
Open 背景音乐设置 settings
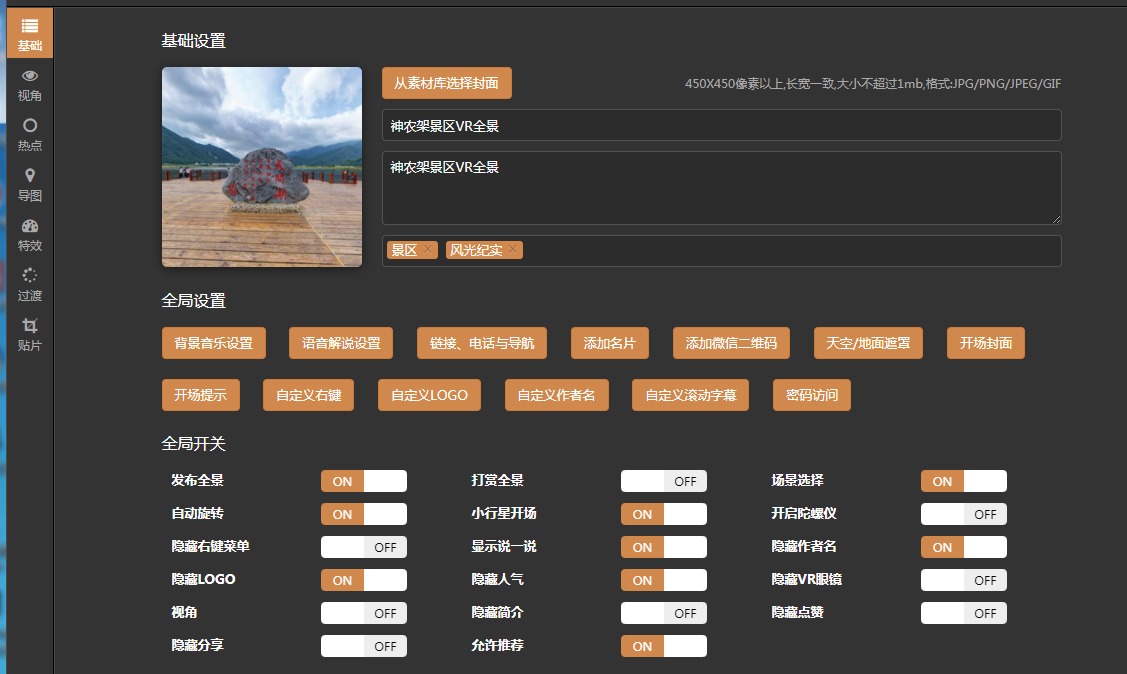click(x=213, y=343)
